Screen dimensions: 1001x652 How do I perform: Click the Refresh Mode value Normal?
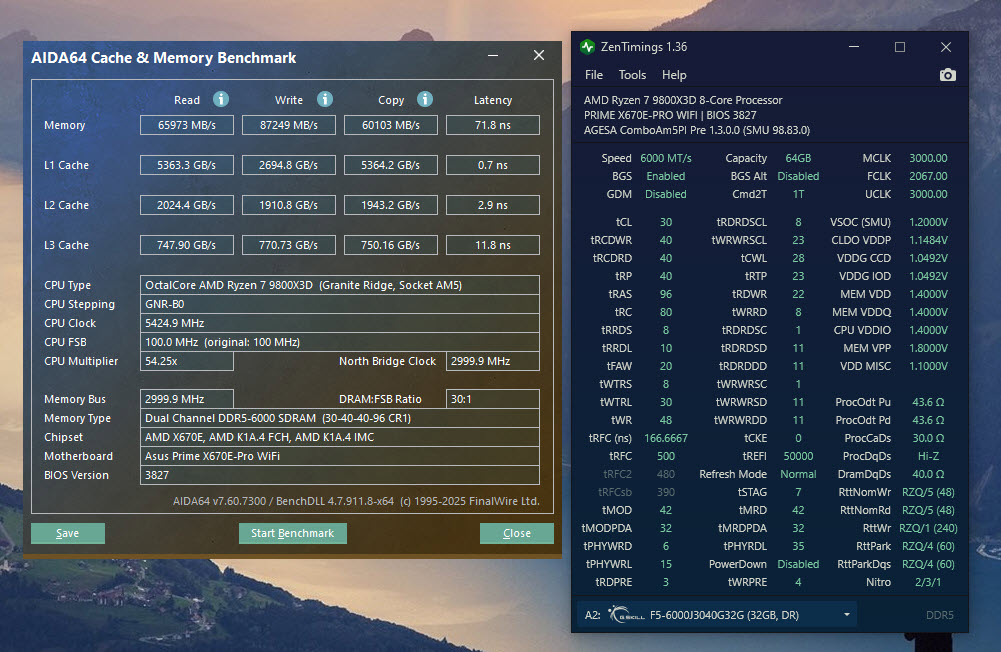click(x=798, y=474)
